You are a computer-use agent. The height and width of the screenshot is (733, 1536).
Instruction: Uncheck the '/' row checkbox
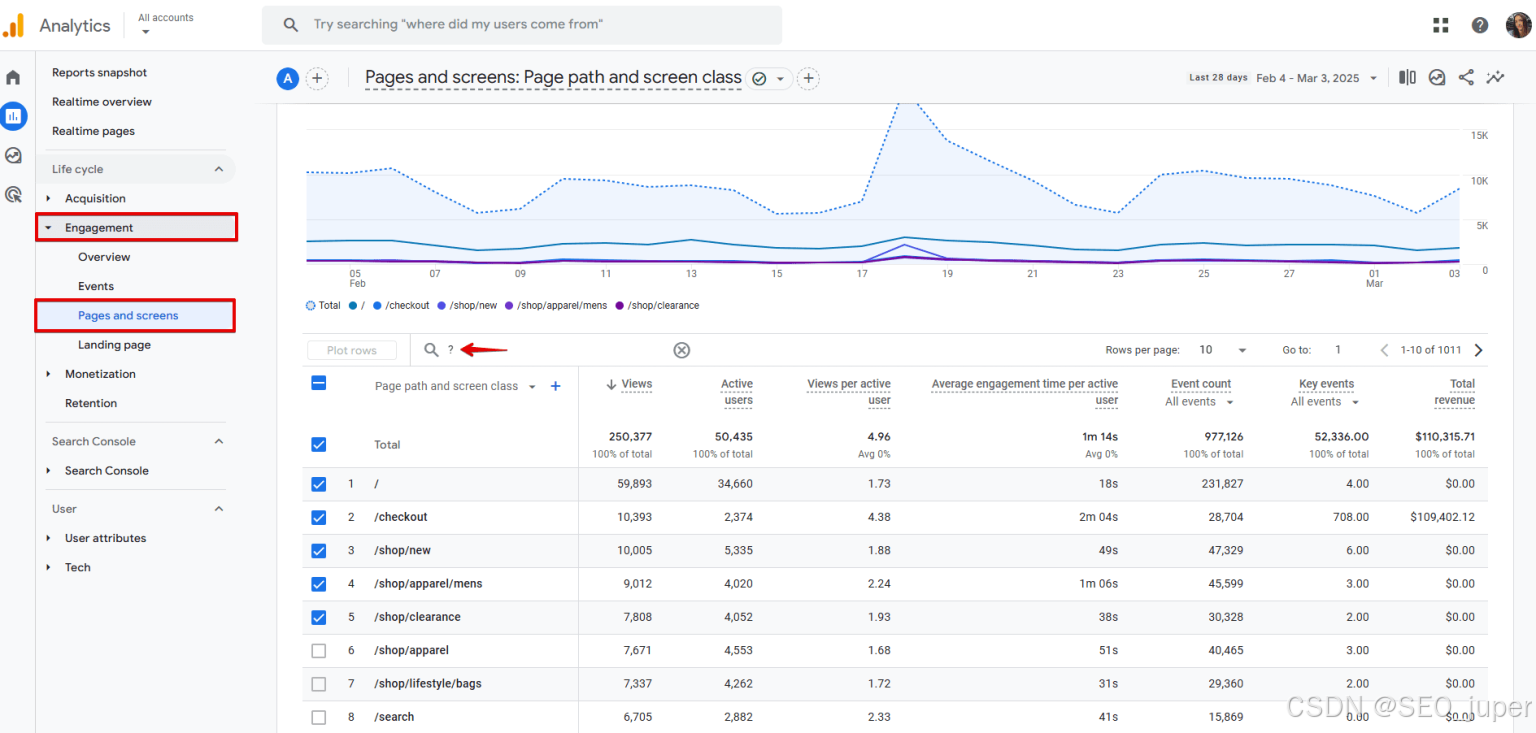[319, 484]
